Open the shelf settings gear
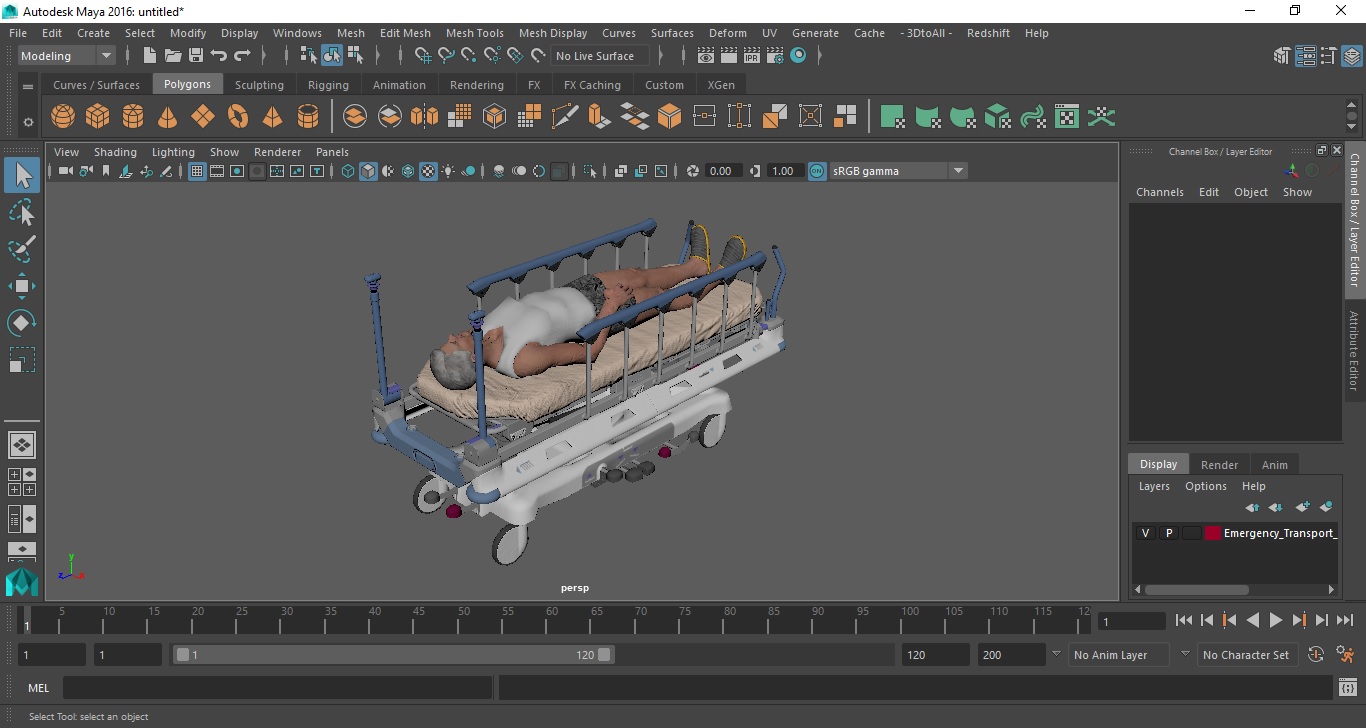The width and height of the screenshot is (1366, 728). 28,122
